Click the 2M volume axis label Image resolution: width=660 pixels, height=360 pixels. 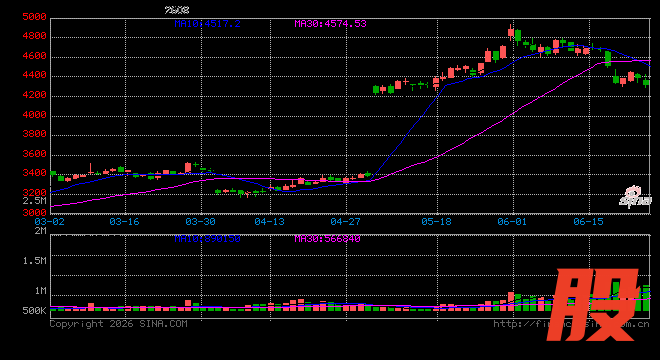[x=40, y=231]
